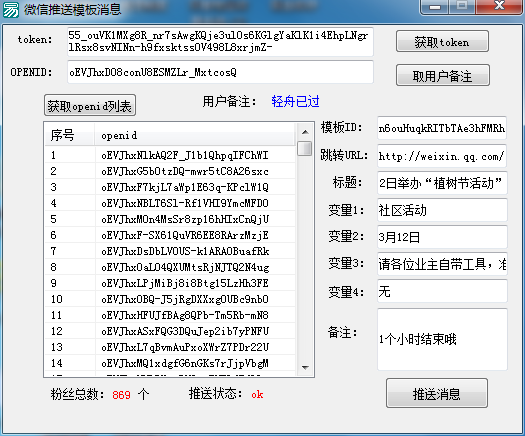Focus the 变量4 field with 无
The image size is (525, 436).
pyautogui.click(x=442, y=291)
